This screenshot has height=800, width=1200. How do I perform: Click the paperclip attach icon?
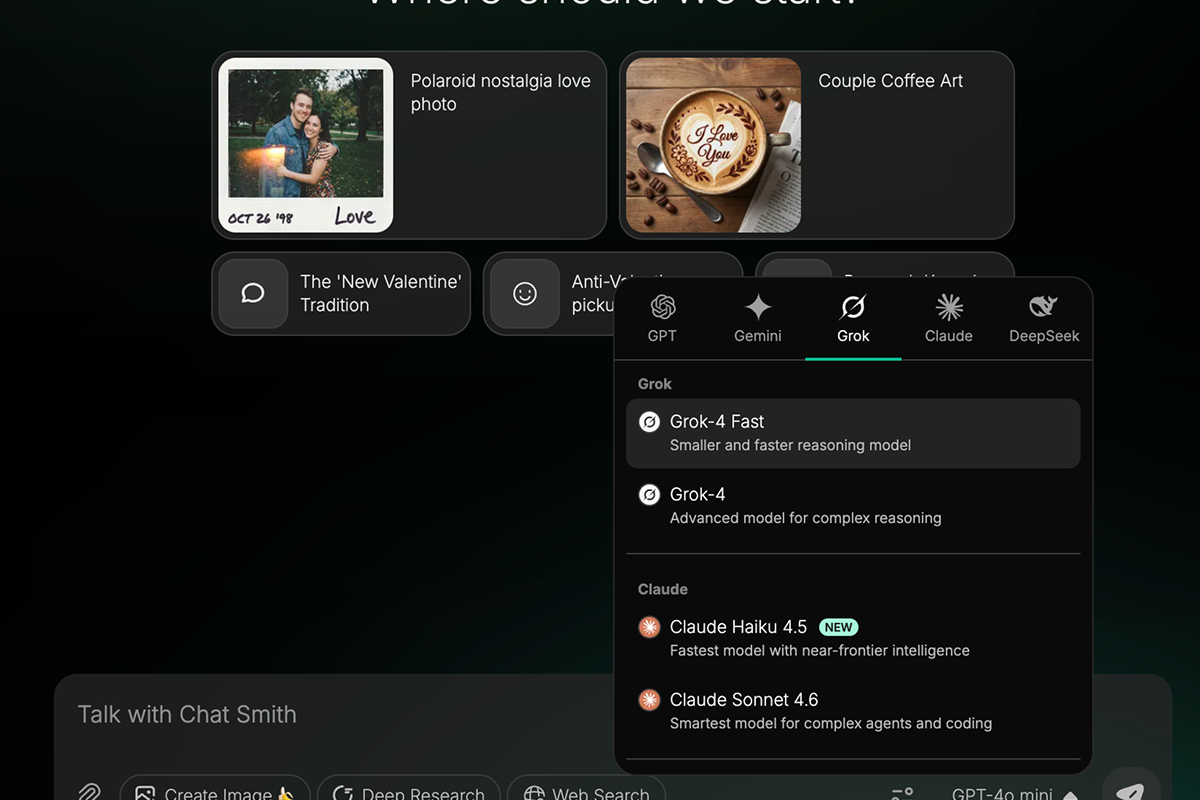(89, 793)
